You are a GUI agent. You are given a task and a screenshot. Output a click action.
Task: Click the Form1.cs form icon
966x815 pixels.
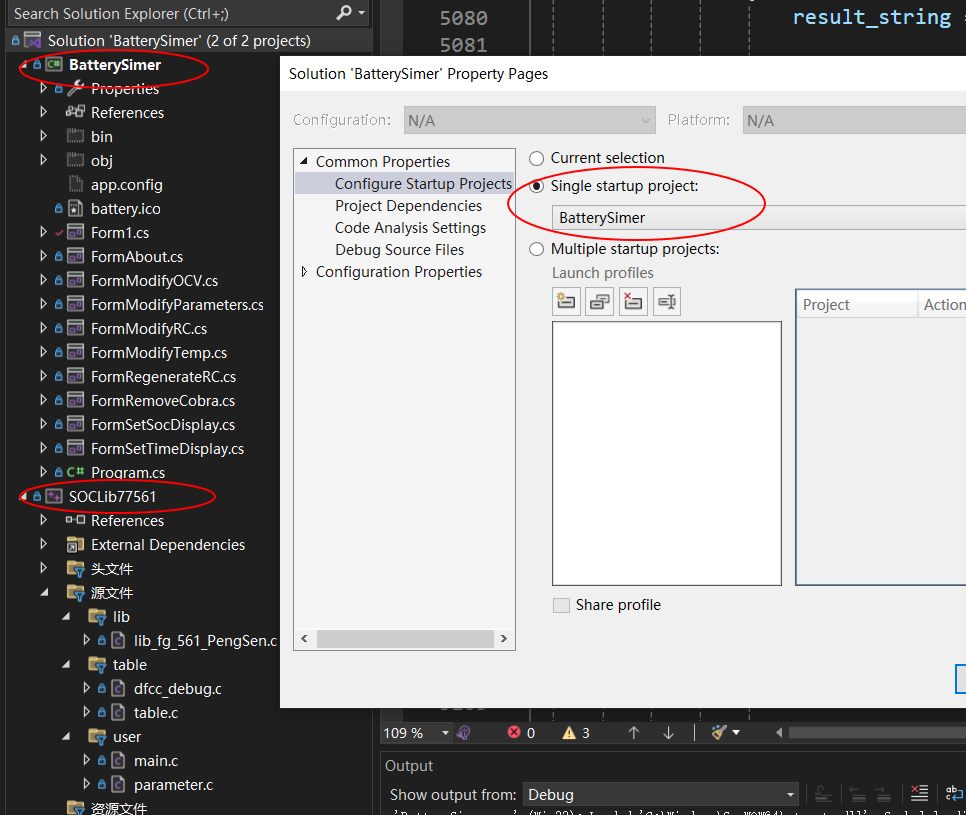coord(75,232)
